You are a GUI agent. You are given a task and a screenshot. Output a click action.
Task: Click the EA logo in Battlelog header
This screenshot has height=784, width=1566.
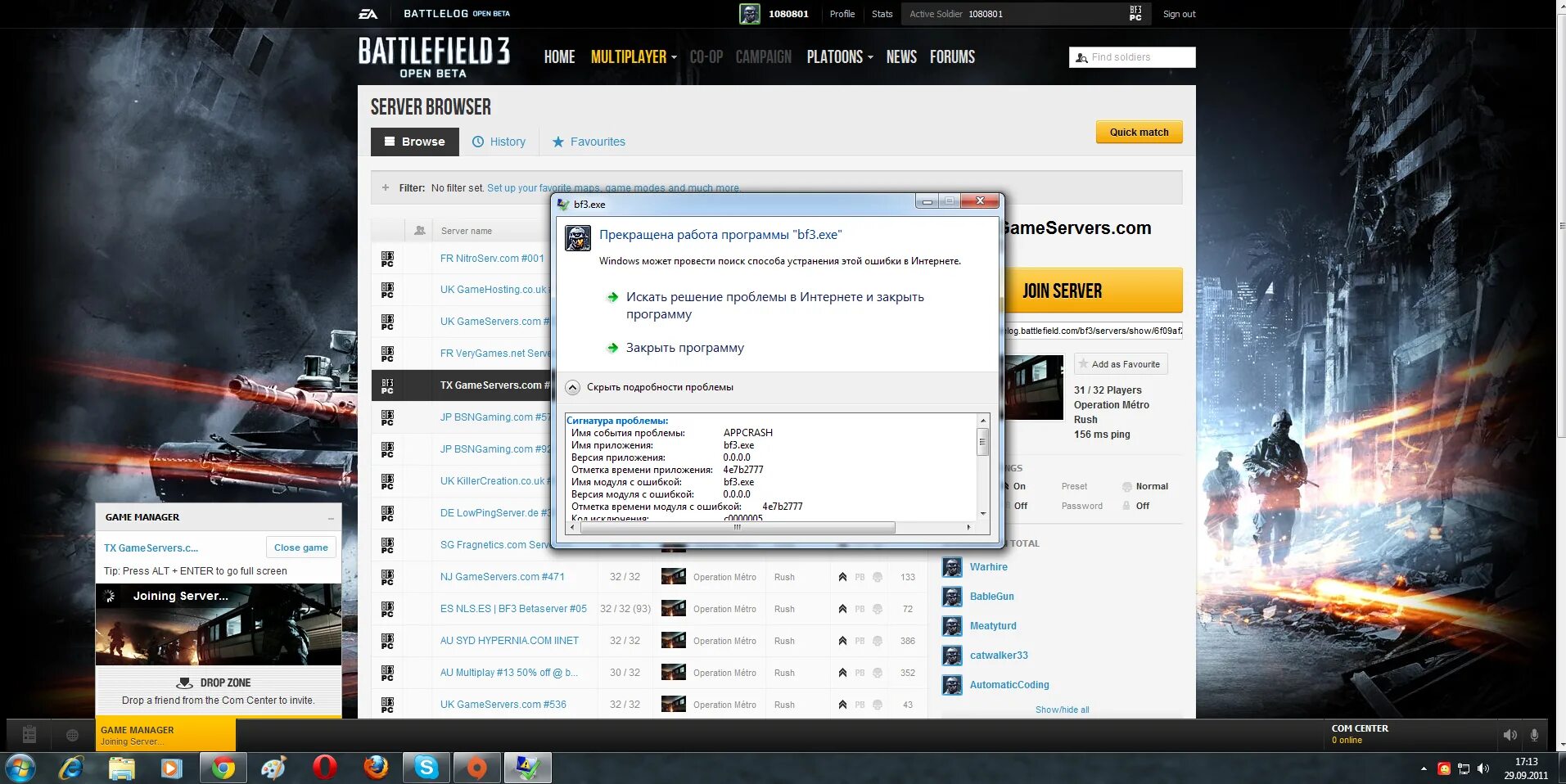(368, 14)
